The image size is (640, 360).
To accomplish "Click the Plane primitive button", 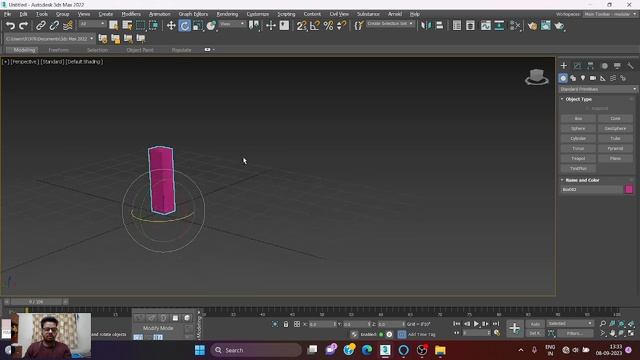I will pyautogui.click(x=615, y=158).
